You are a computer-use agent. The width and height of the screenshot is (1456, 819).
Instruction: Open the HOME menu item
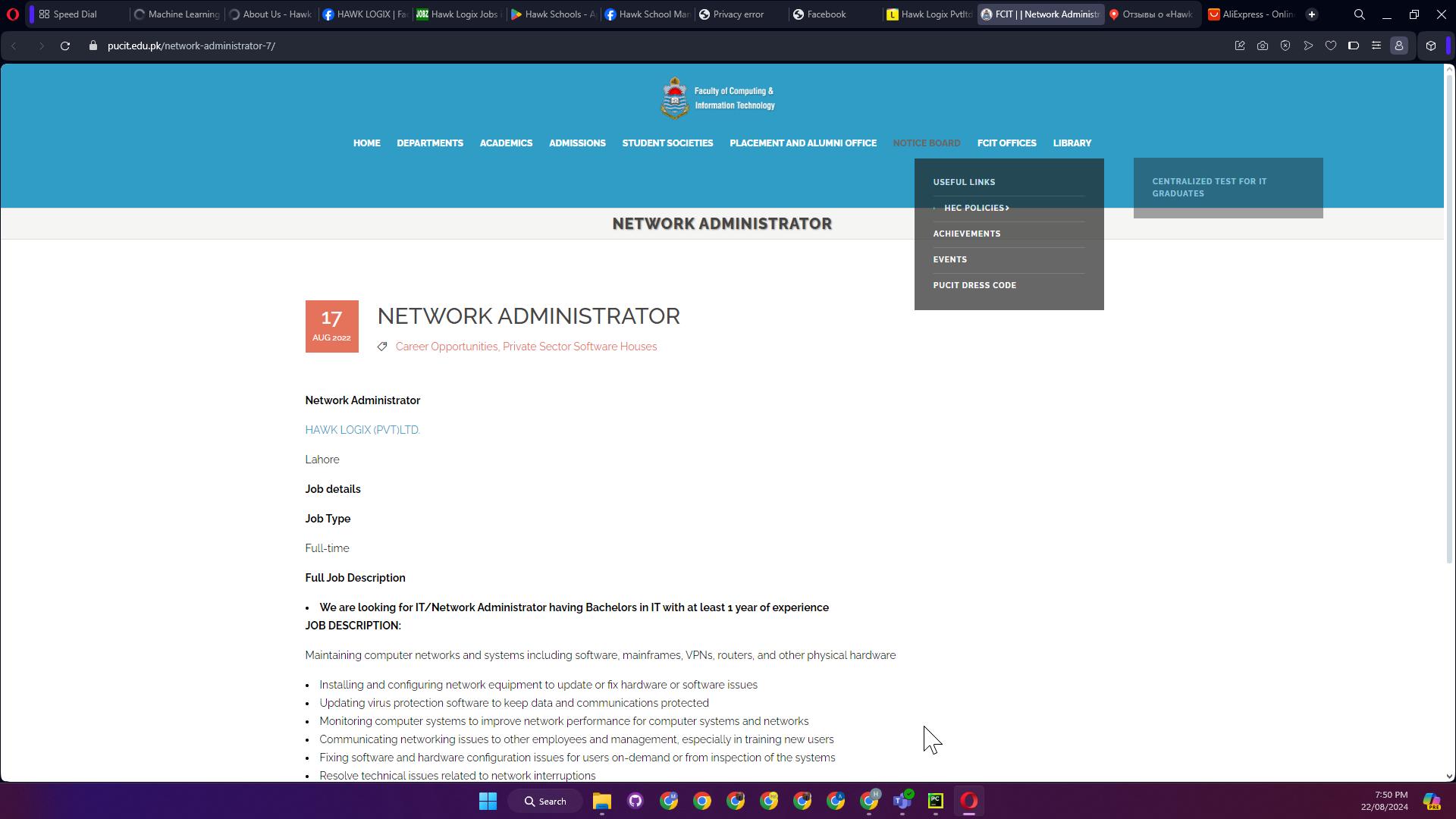point(367,143)
